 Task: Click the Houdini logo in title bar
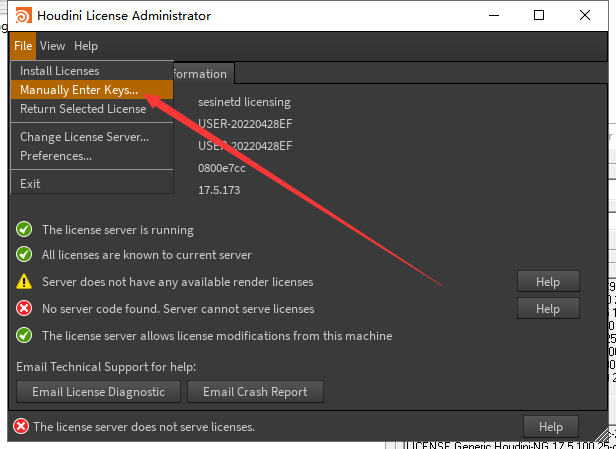20,16
